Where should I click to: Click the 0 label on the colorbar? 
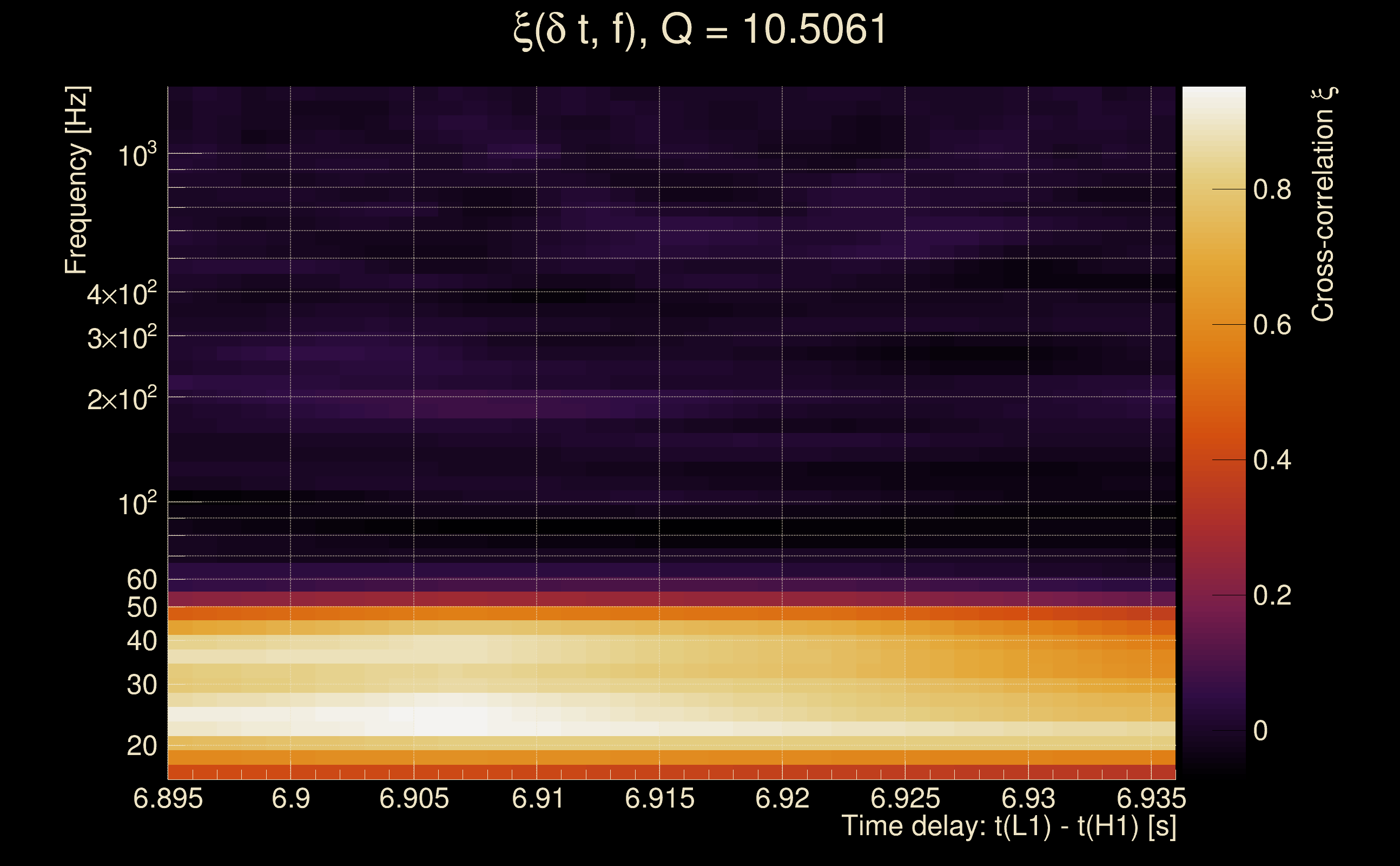tap(1260, 731)
